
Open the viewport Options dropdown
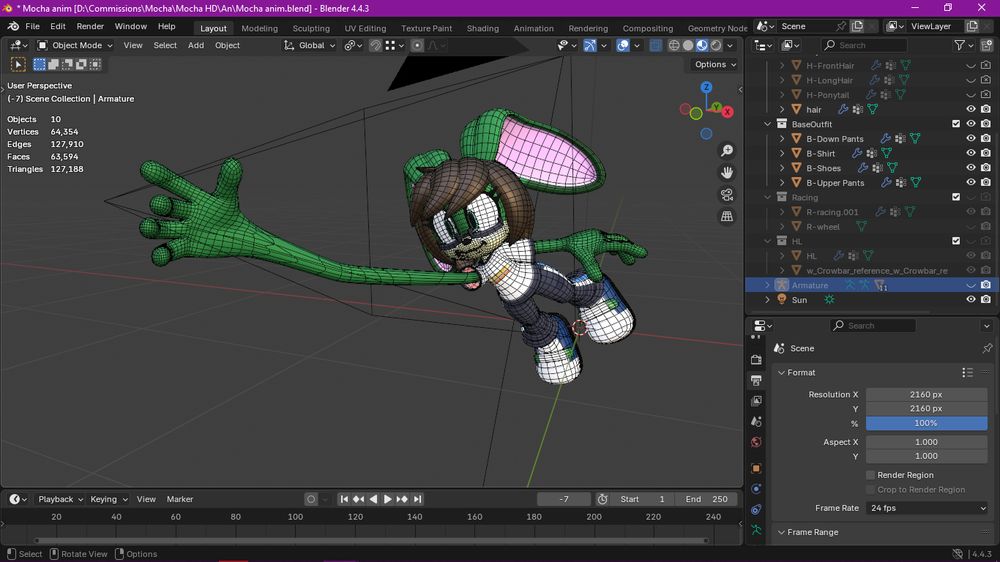(x=715, y=64)
